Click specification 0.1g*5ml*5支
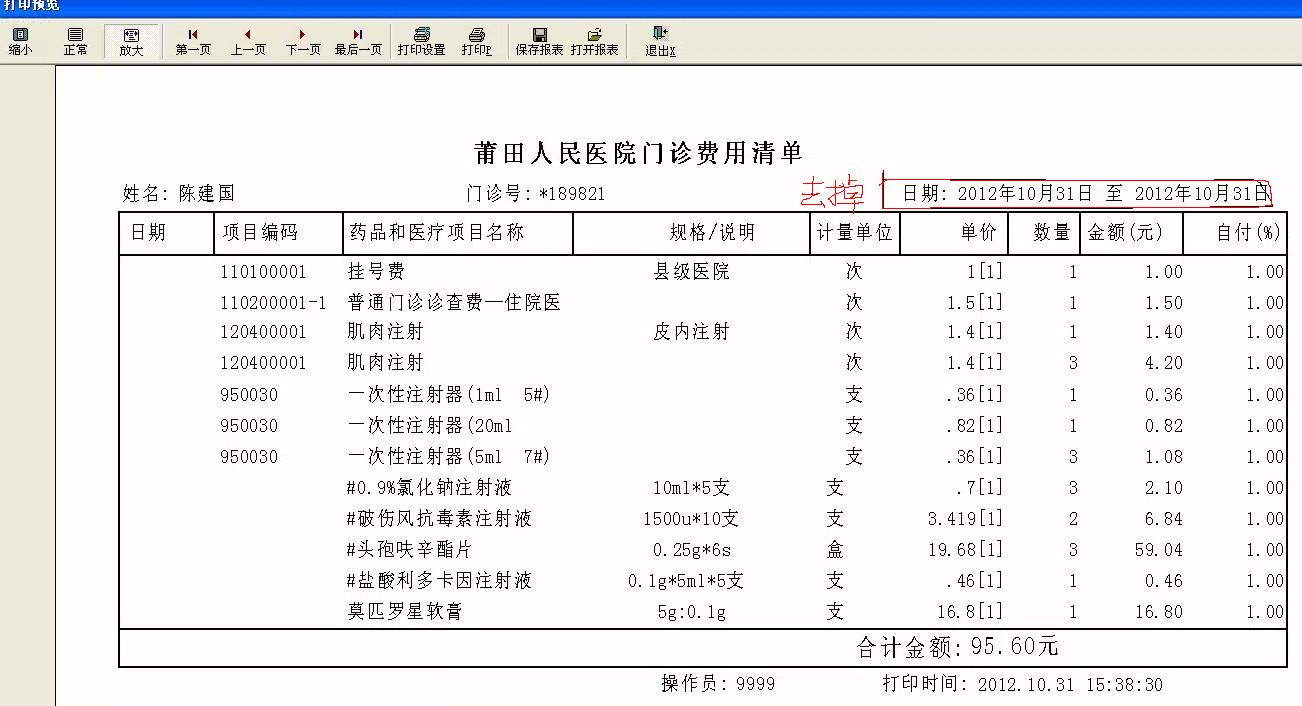 686,581
